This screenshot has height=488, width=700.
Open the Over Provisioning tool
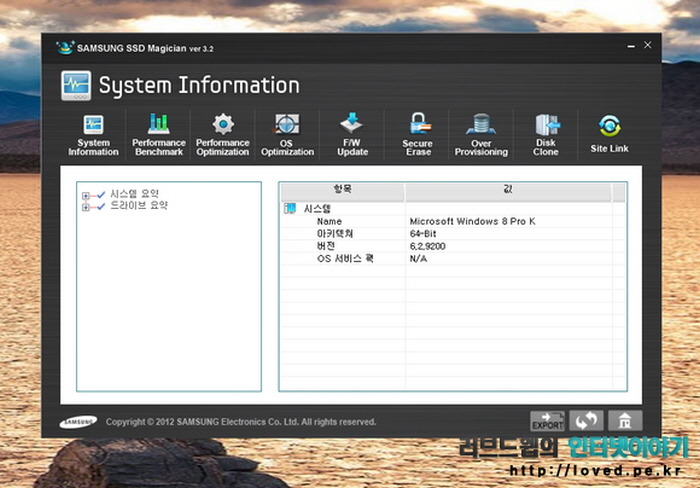pos(481,134)
